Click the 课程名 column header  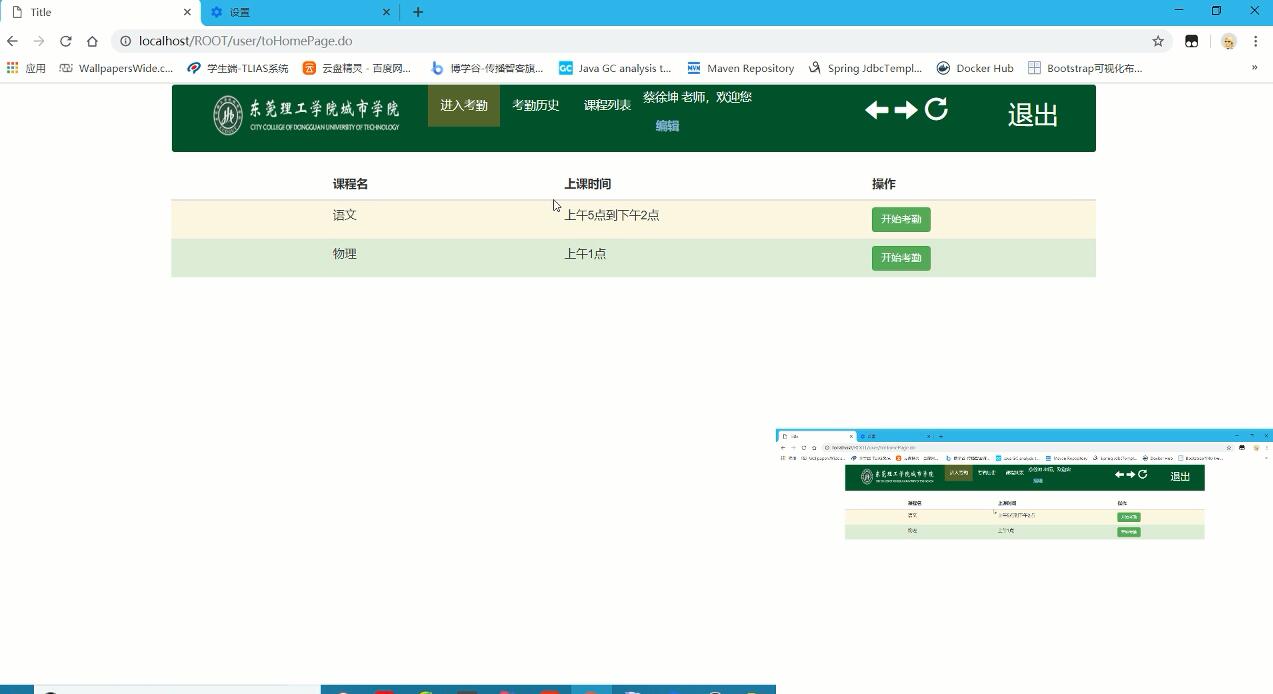coord(350,184)
